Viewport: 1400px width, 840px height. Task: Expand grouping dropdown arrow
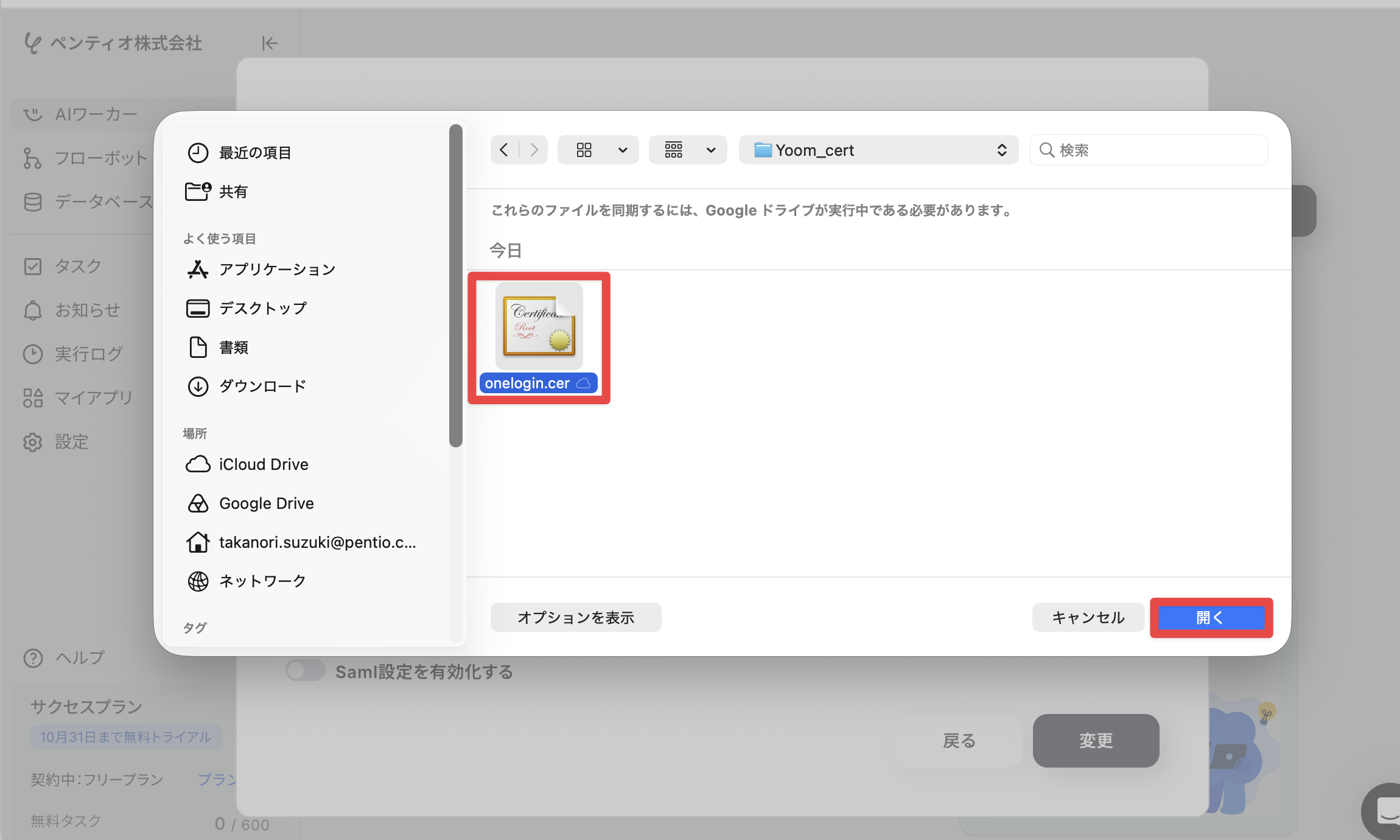pos(711,150)
